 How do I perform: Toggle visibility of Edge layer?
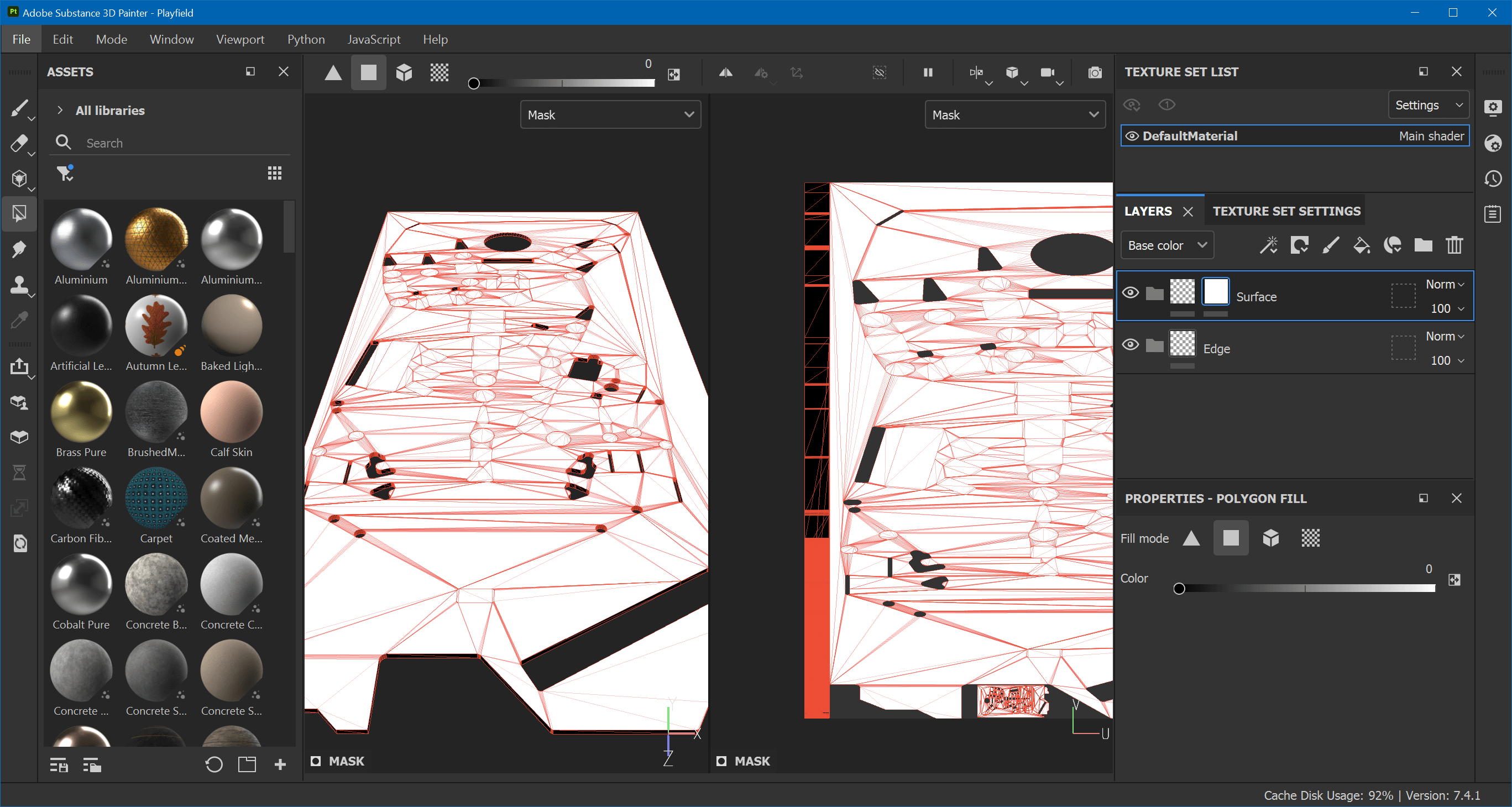click(1131, 348)
